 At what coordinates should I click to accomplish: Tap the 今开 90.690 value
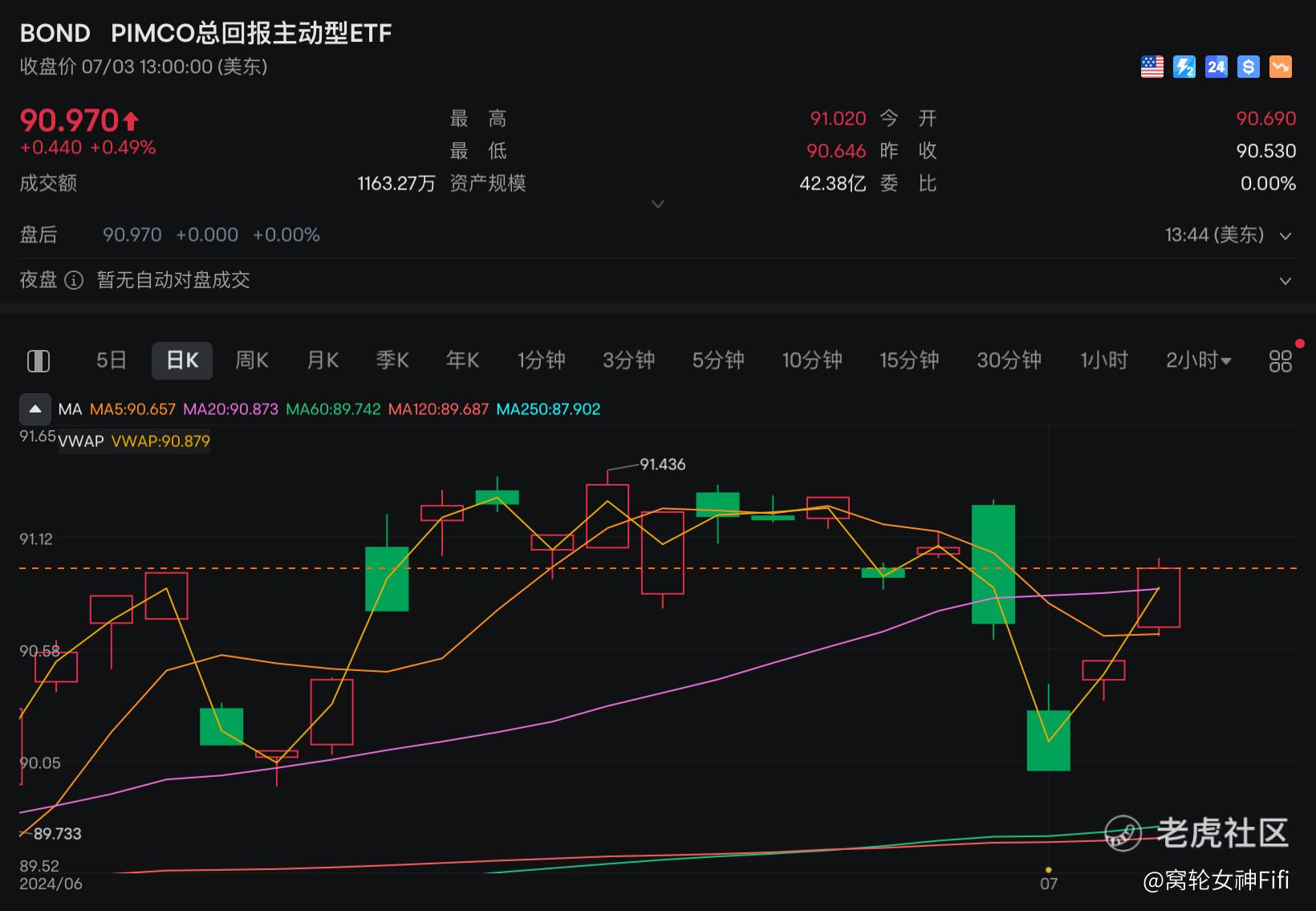(x=1266, y=119)
